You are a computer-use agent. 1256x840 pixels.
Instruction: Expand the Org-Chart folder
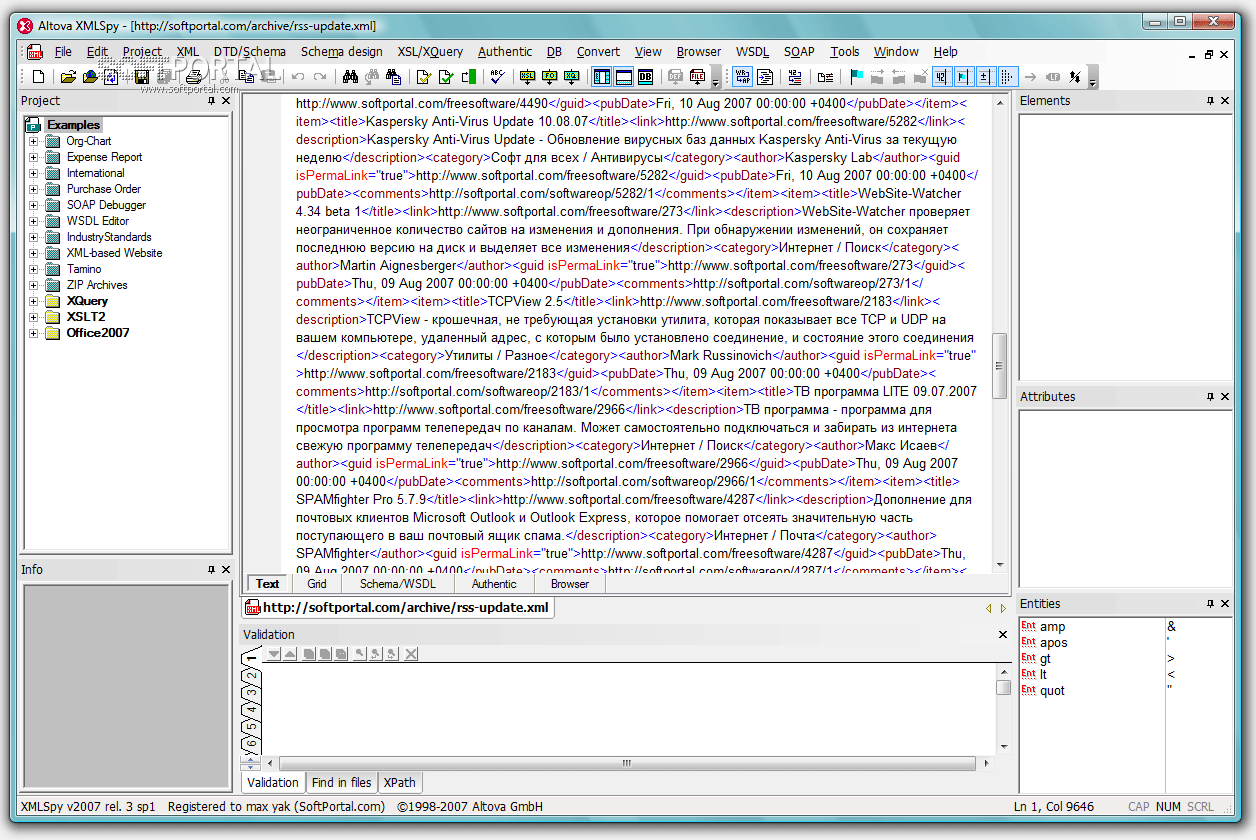tap(33, 141)
